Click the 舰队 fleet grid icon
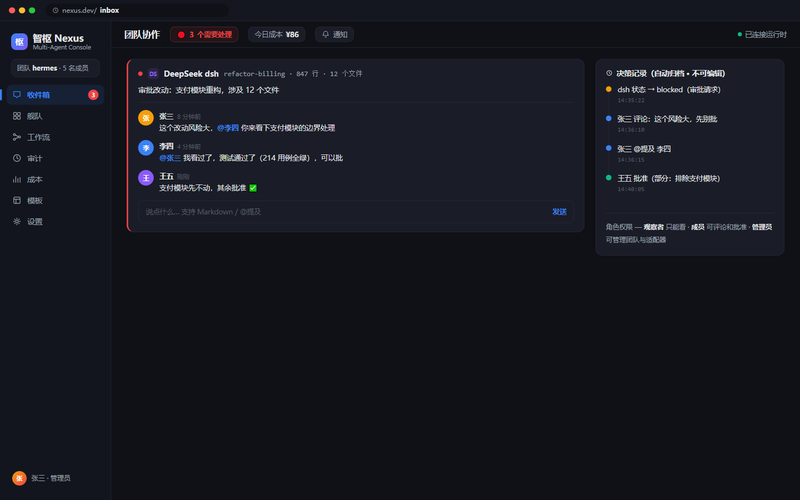The image size is (800, 500). tap(17, 116)
